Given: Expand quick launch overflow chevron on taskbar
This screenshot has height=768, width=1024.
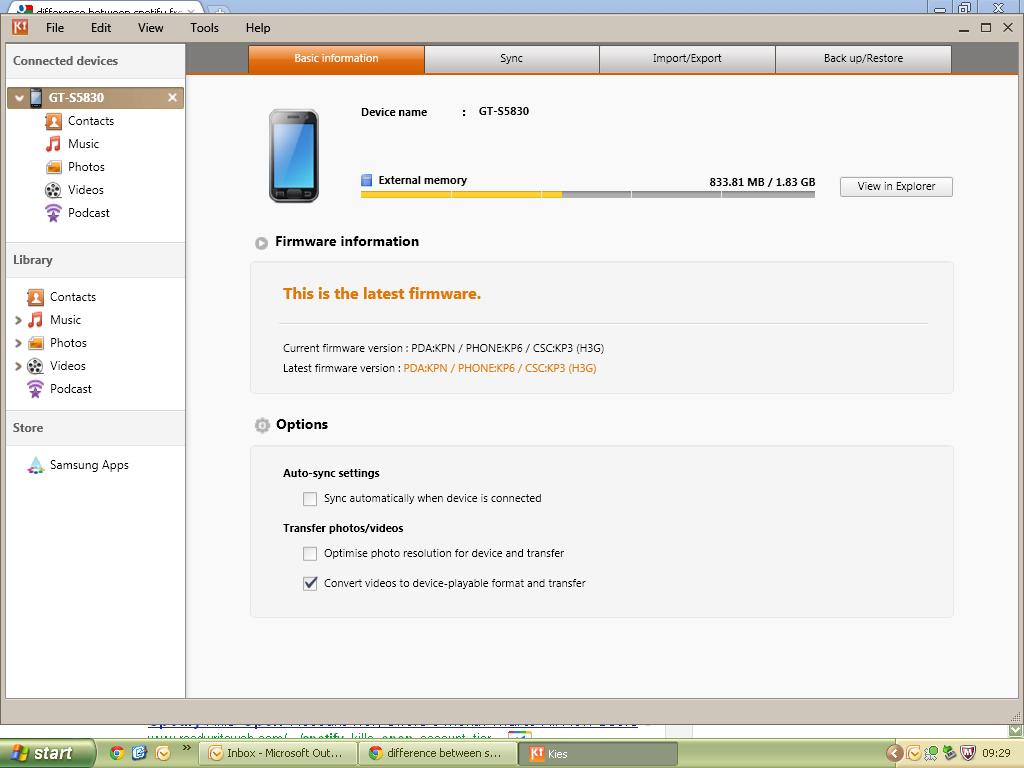Looking at the screenshot, I should [x=186, y=748].
